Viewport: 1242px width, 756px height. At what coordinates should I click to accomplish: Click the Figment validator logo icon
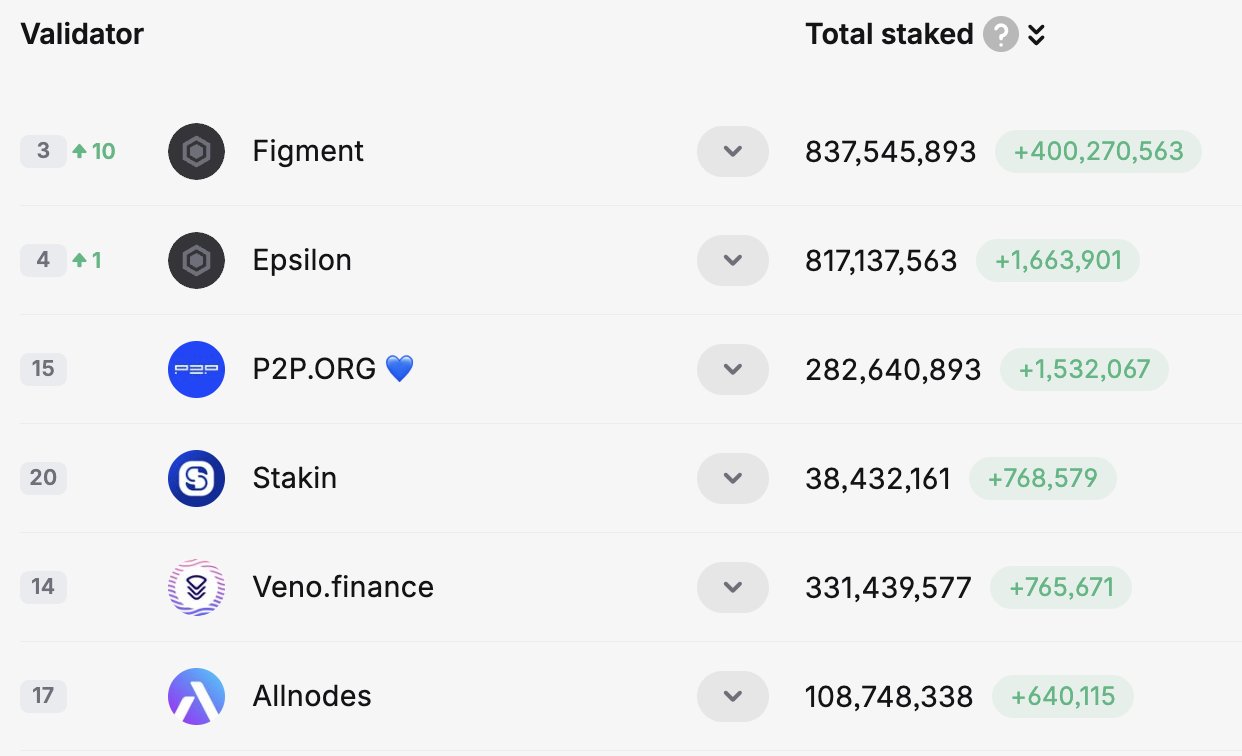click(196, 152)
